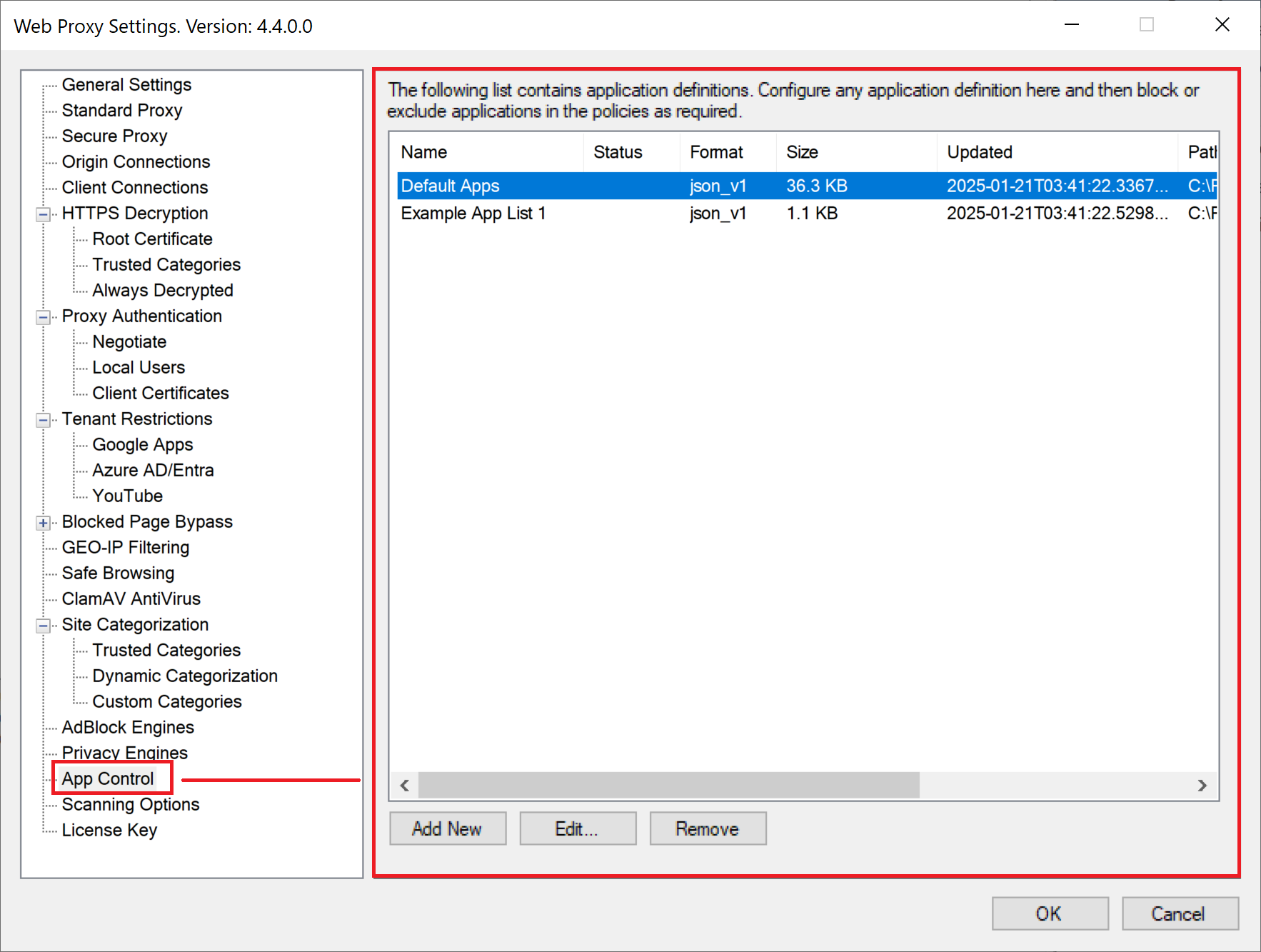Expand the Blocked Page Bypass node
The width and height of the screenshot is (1261, 952).
44,523
